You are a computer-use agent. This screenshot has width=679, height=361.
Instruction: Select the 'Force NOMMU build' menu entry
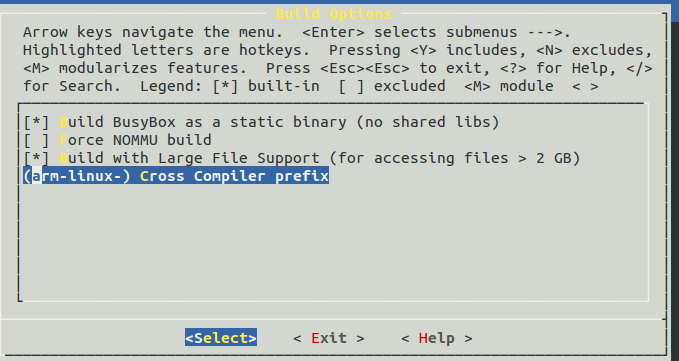tap(117, 140)
